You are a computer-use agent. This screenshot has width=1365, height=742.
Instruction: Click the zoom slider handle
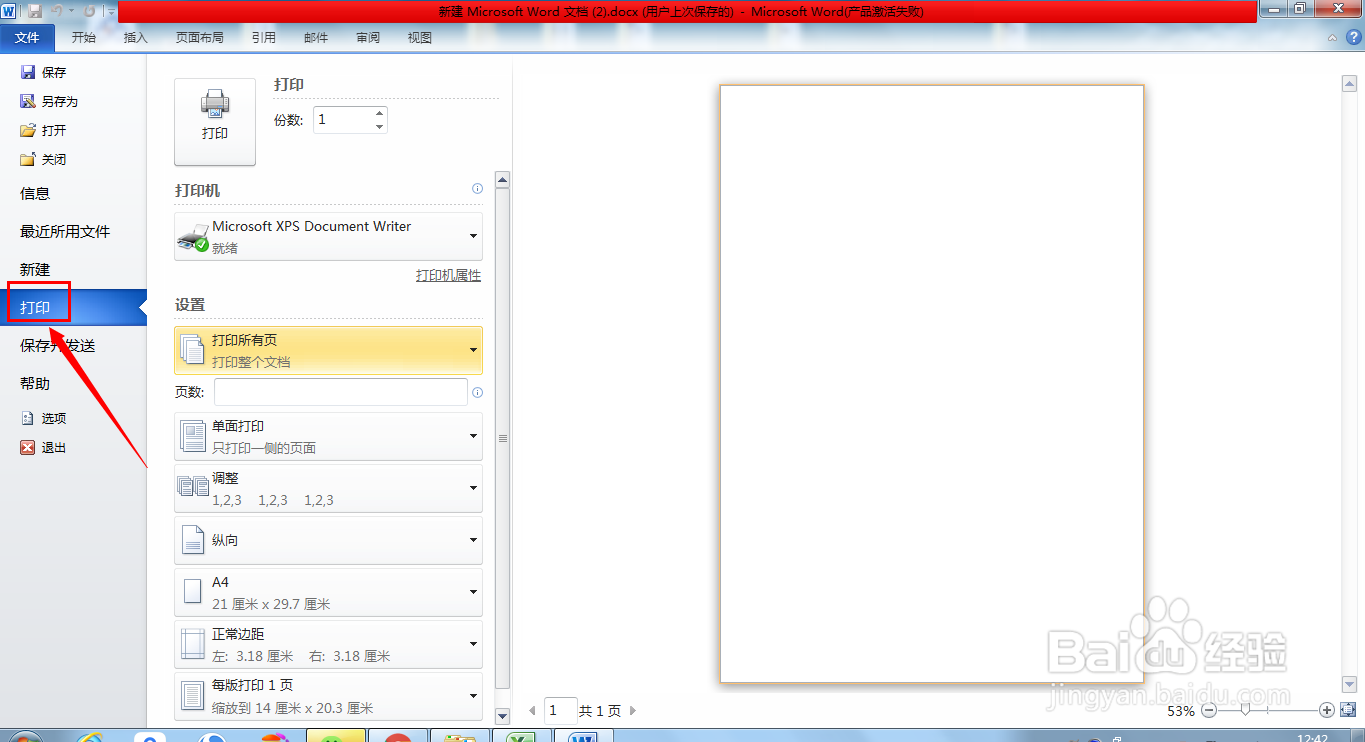click(x=1245, y=710)
